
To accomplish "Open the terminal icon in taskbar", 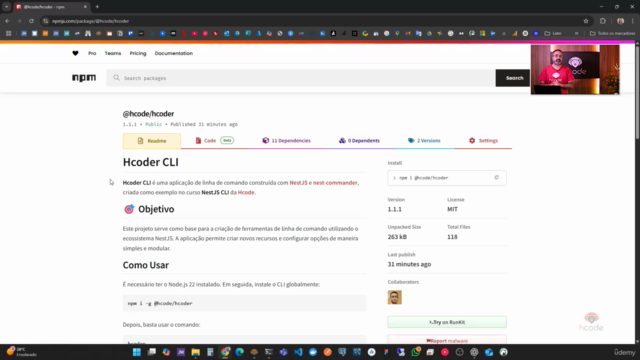I will 269,352.
